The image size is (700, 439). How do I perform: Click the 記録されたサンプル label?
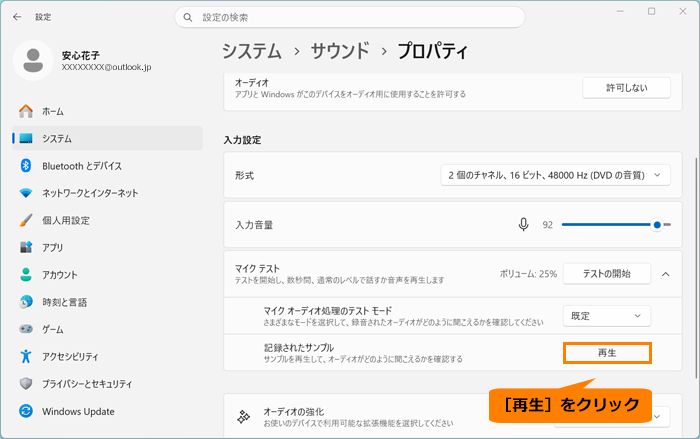[299, 347]
